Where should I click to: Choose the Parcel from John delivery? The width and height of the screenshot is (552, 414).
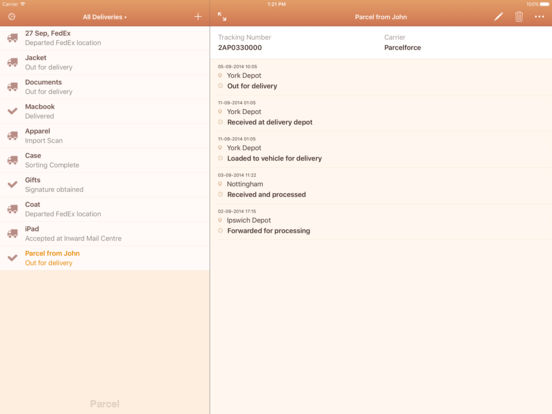105,258
